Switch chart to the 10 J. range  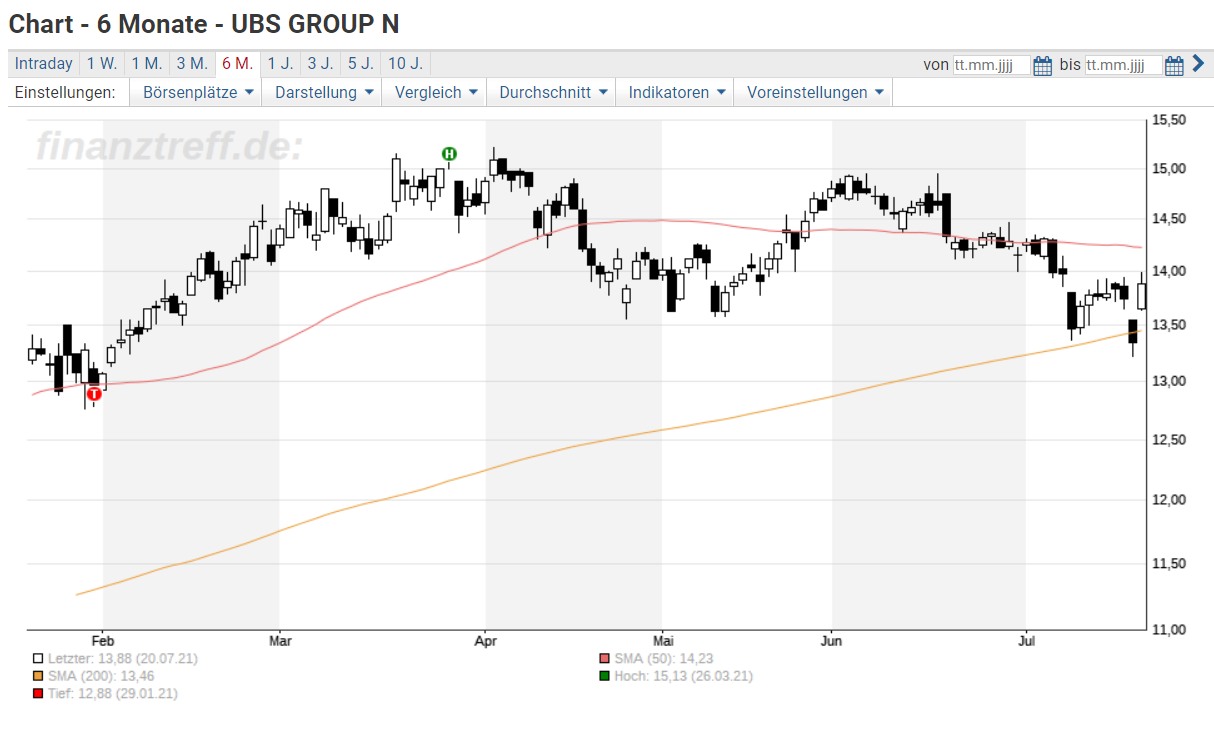click(405, 64)
